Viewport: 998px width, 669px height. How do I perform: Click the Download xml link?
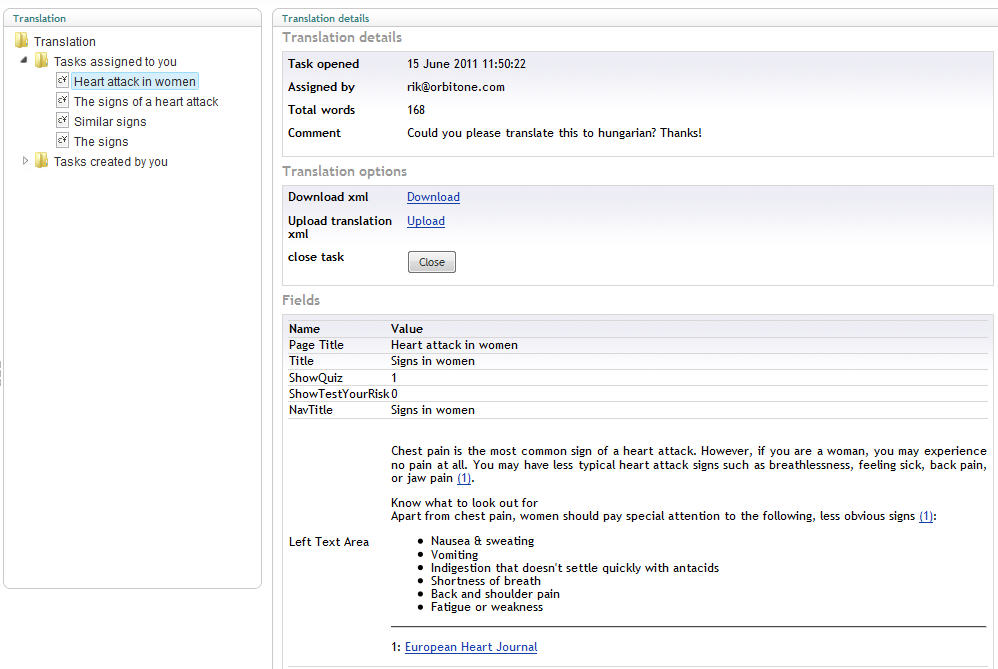pos(433,197)
